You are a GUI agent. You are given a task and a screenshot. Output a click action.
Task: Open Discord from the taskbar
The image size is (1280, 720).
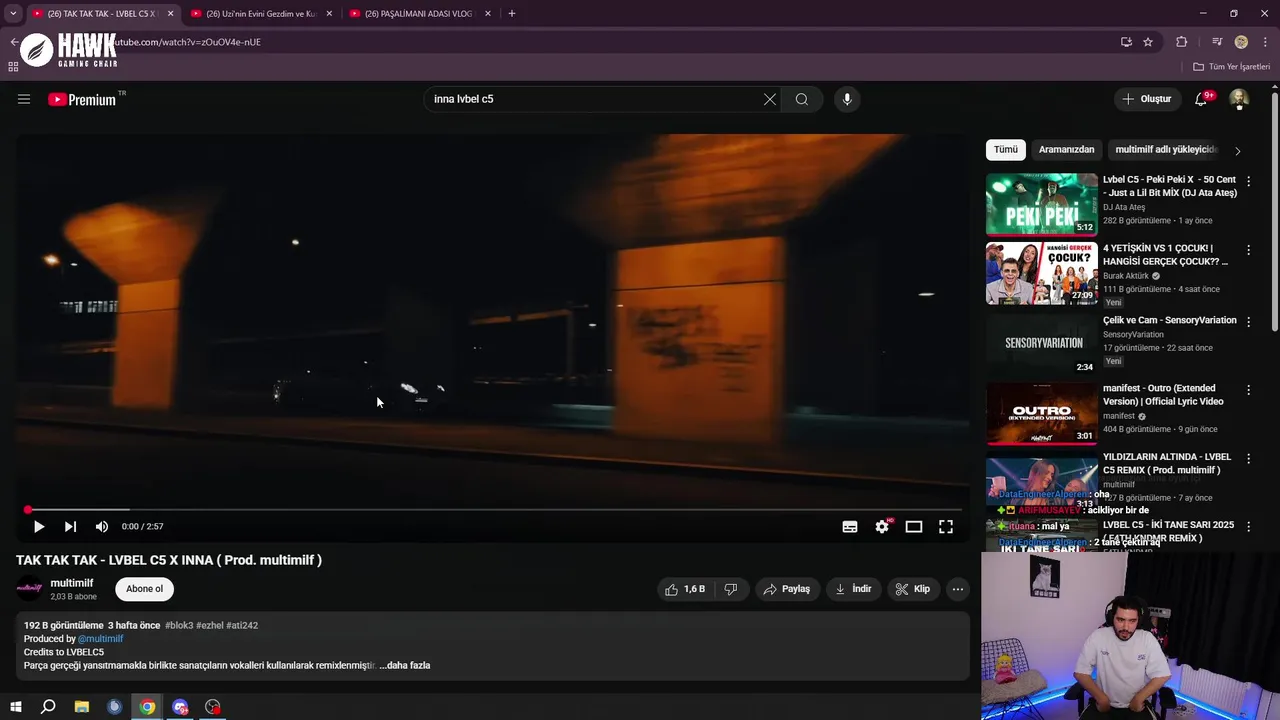(180, 707)
